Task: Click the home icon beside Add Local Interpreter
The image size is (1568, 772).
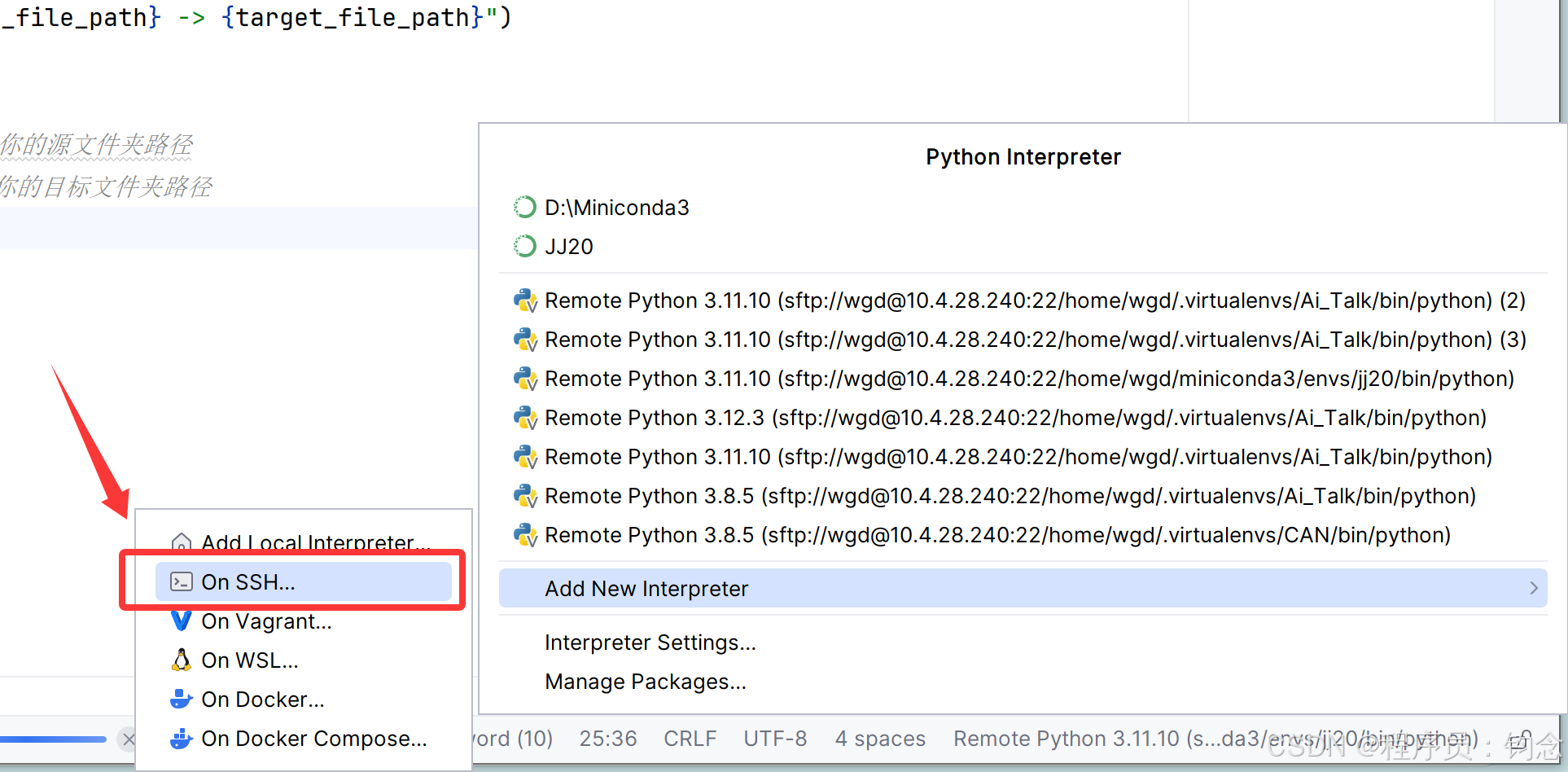Action: [181, 542]
